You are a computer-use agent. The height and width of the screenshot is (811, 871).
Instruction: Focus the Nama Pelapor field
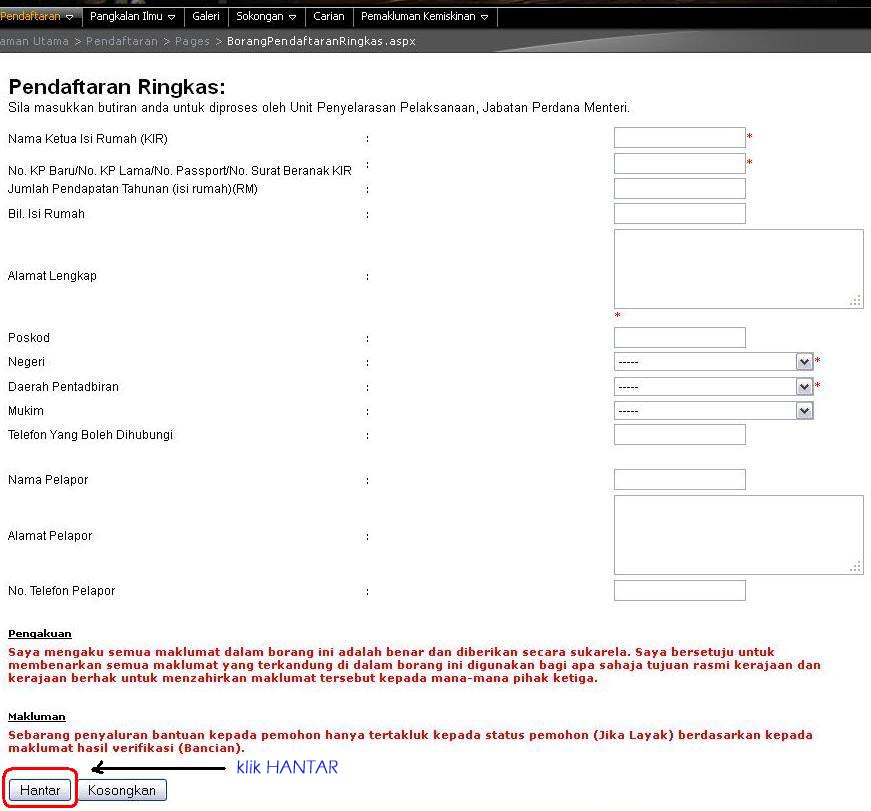tap(679, 479)
